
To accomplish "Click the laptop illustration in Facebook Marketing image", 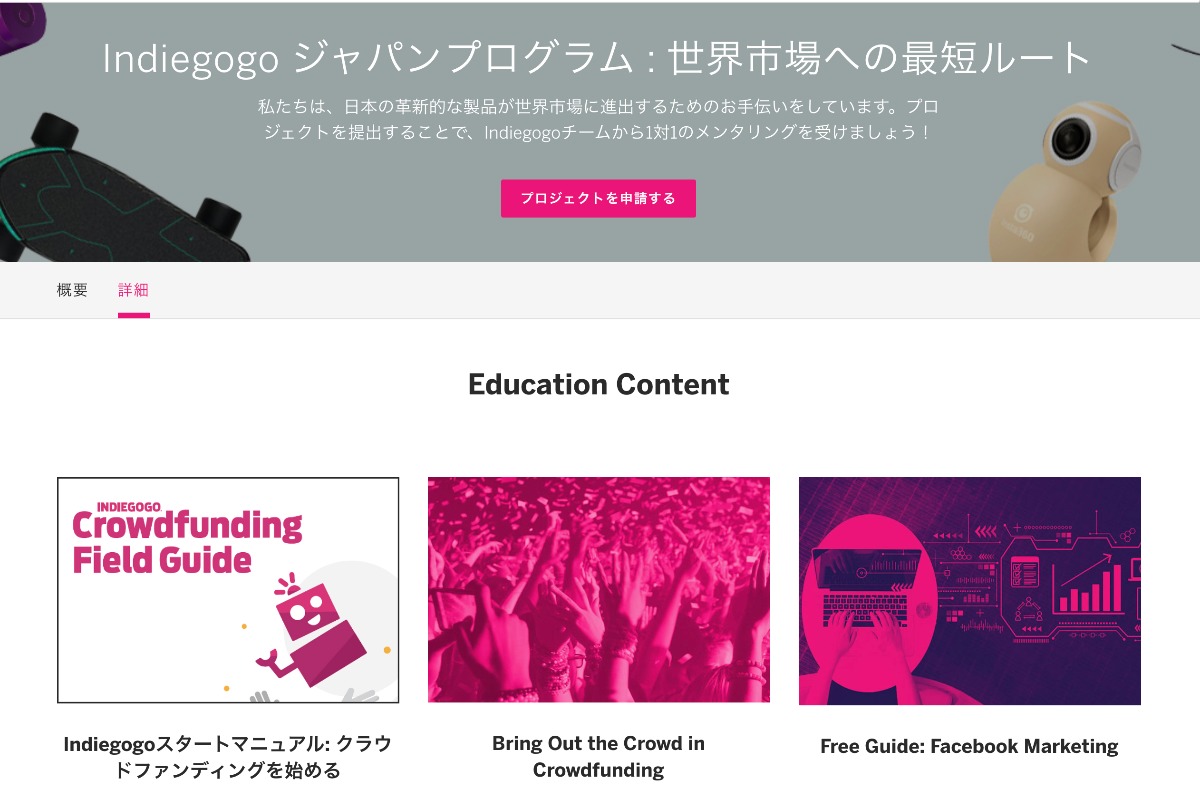I will (867, 588).
